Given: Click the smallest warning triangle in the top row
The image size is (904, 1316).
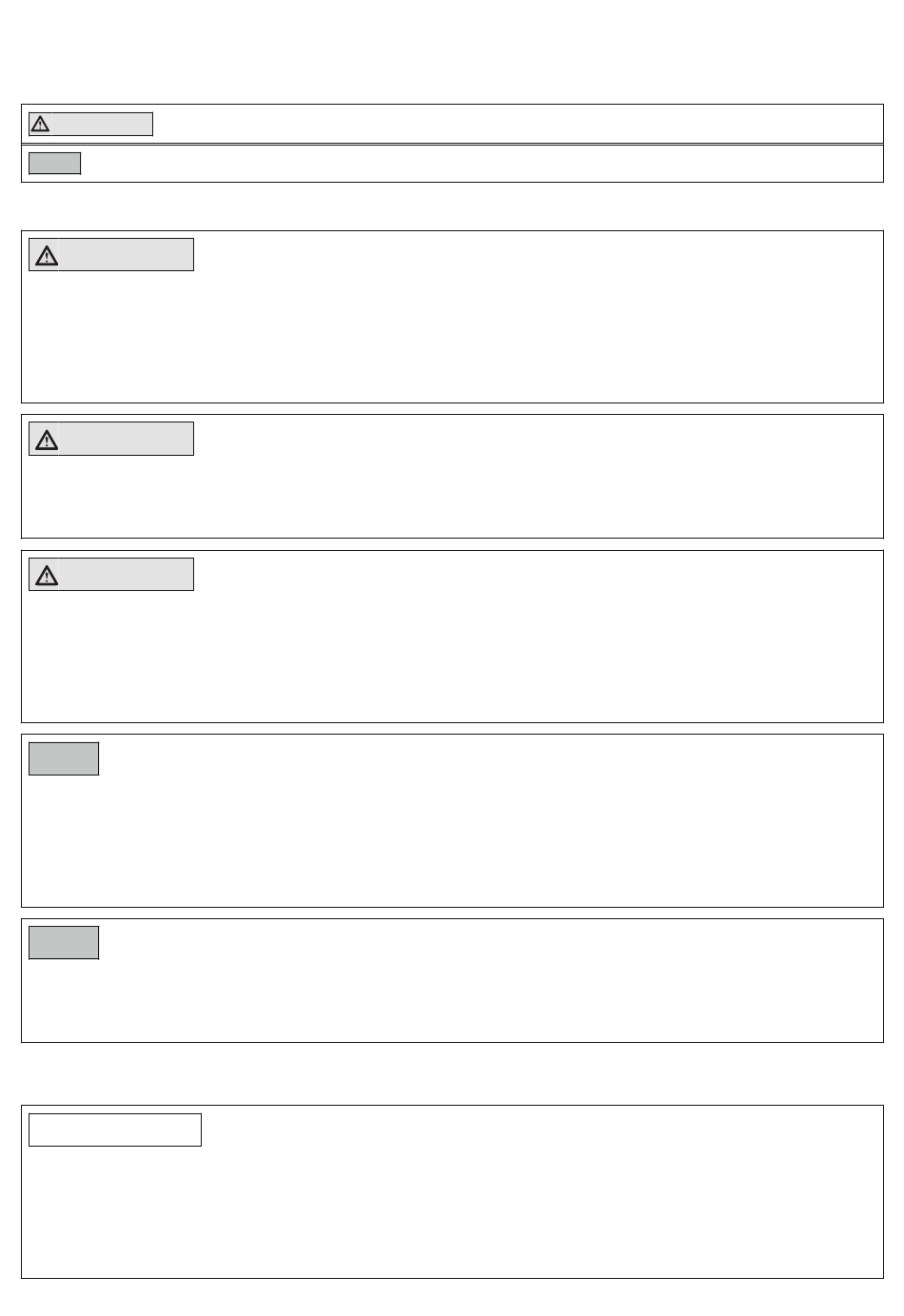Looking at the screenshot, I should [x=40, y=124].
